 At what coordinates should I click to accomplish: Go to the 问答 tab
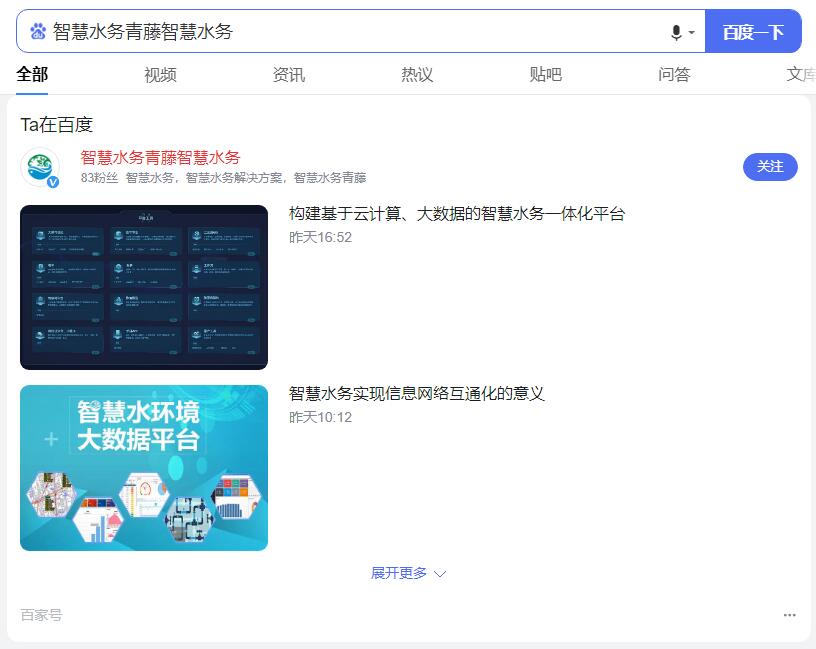pyautogui.click(x=674, y=74)
